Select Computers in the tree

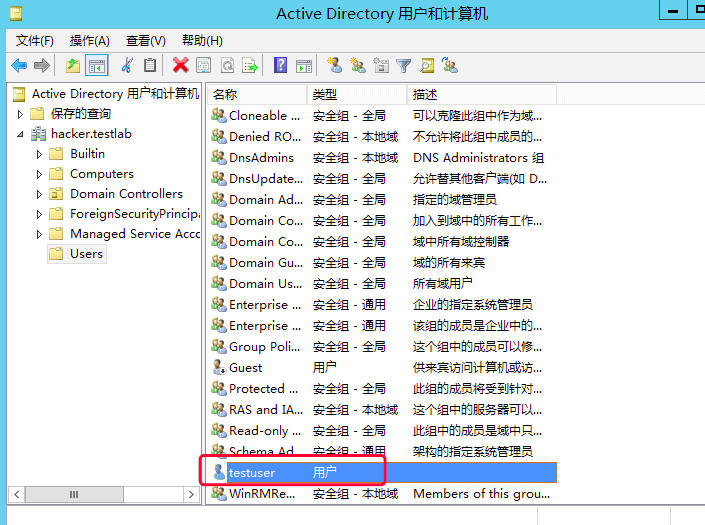(x=102, y=174)
